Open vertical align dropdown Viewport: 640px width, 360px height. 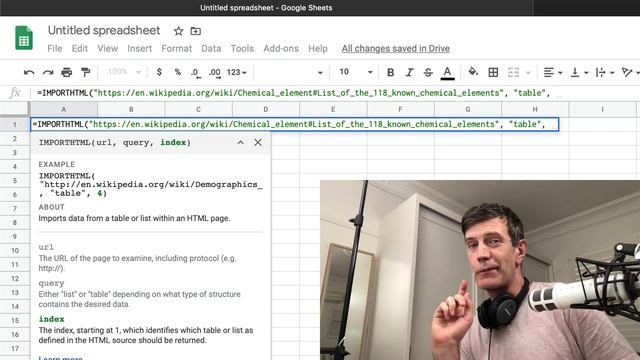(579, 73)
